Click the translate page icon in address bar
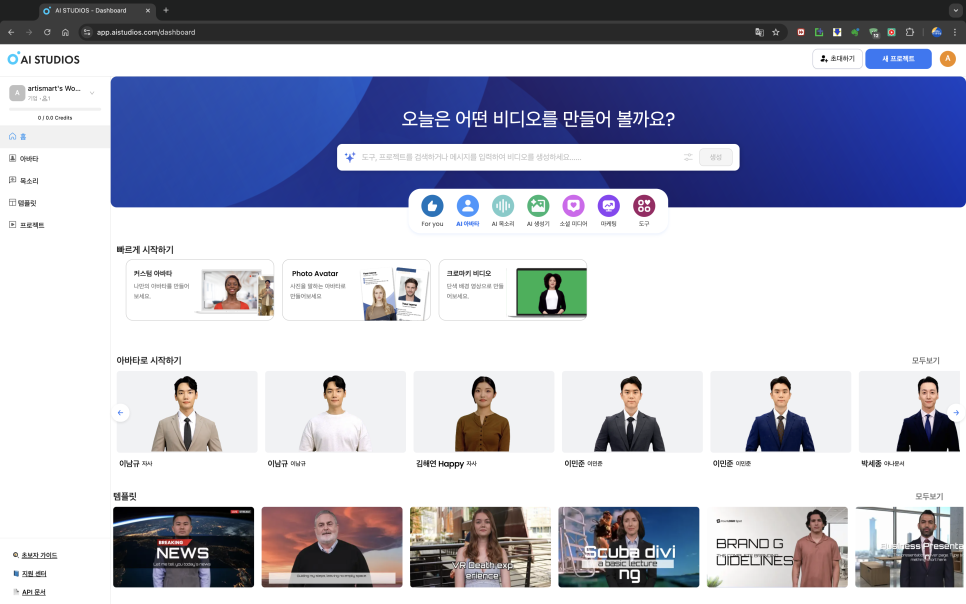This screenshot has width=966, height=604. coord(759,32)
